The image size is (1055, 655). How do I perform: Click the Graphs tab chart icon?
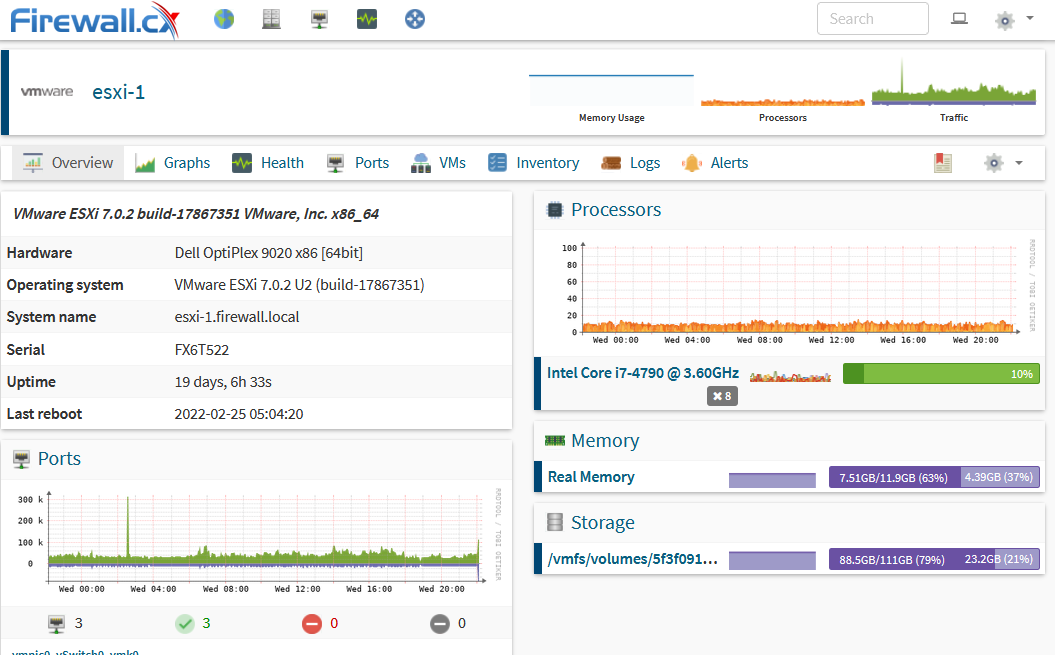[145, 163]
